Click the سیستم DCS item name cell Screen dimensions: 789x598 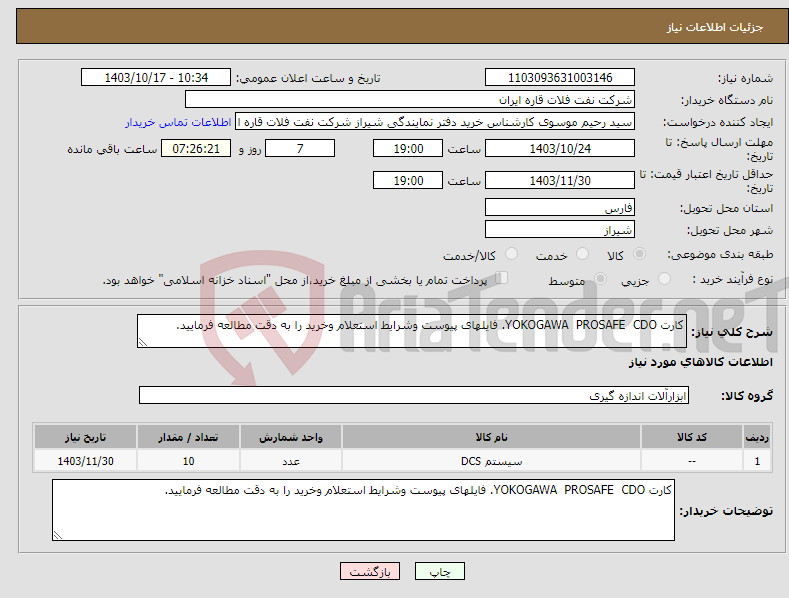pyautogui.click(x=491, y=461)
